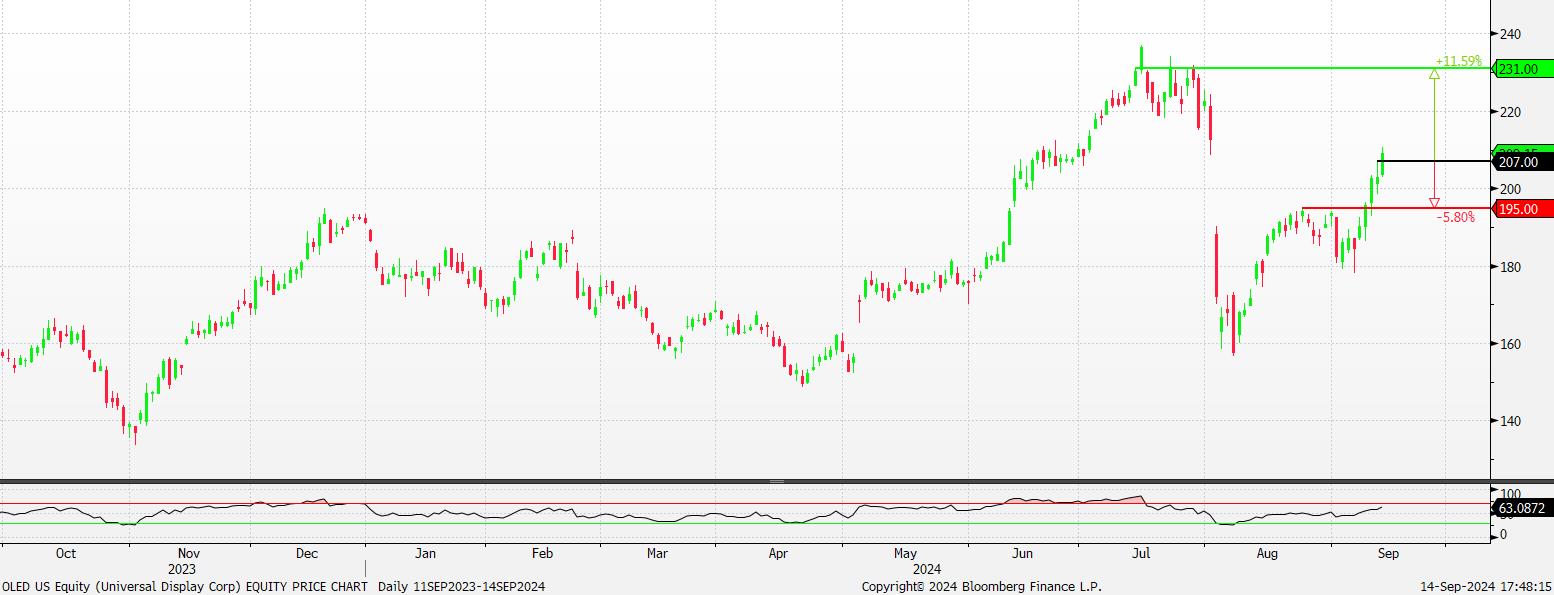This screenshot has width=1554, height=595.
Task: Grab the pane divider handle above RSI
Action: click(776, 481)
